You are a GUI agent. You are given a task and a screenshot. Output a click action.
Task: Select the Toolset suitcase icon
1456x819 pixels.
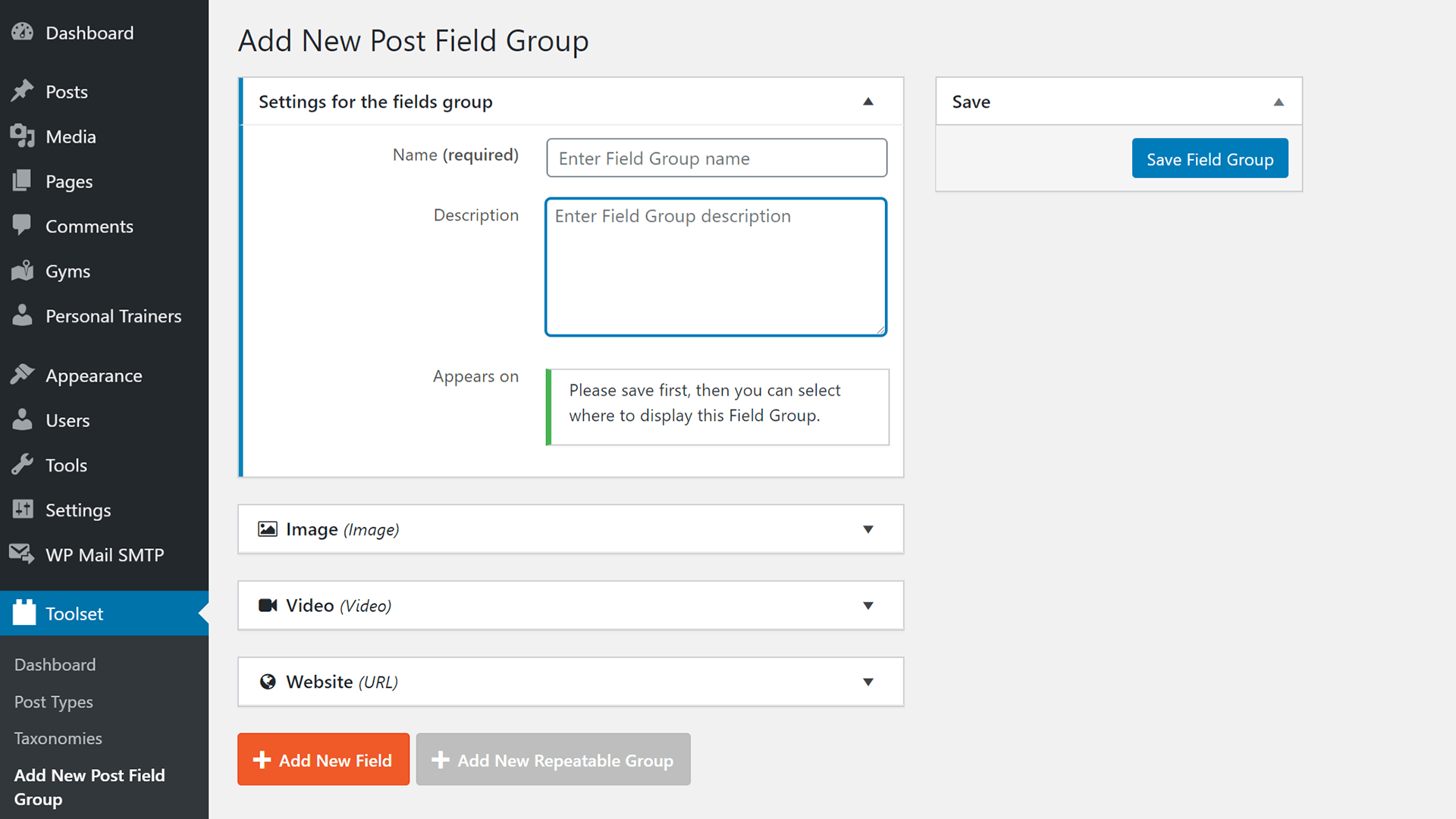pos(23,613)
